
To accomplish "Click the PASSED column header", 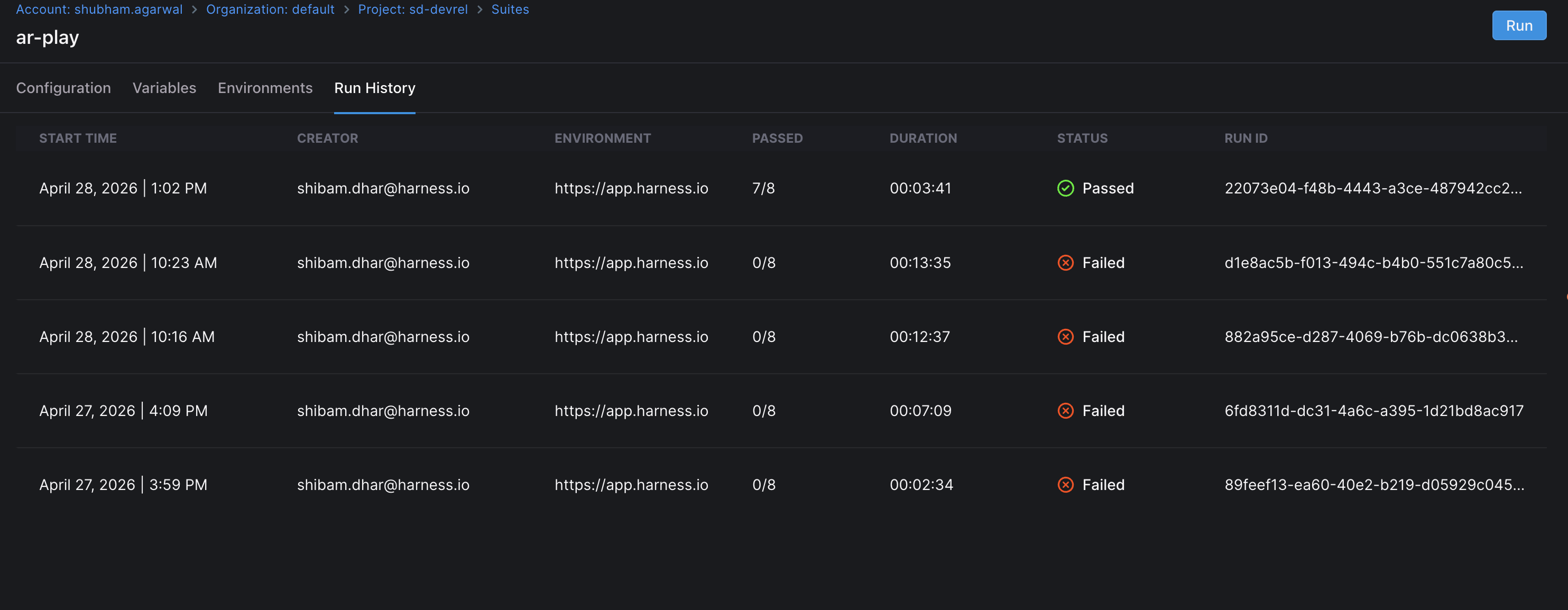I will pyautogui.click(x=777, y=138).
